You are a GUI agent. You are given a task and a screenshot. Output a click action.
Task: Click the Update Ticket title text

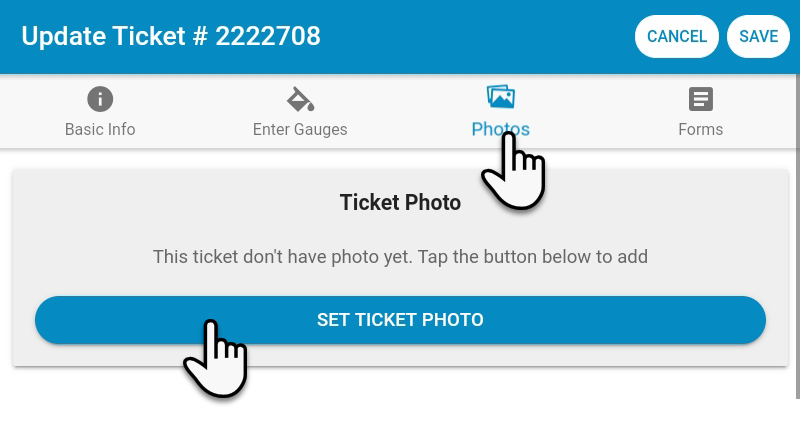pos(115,36)
